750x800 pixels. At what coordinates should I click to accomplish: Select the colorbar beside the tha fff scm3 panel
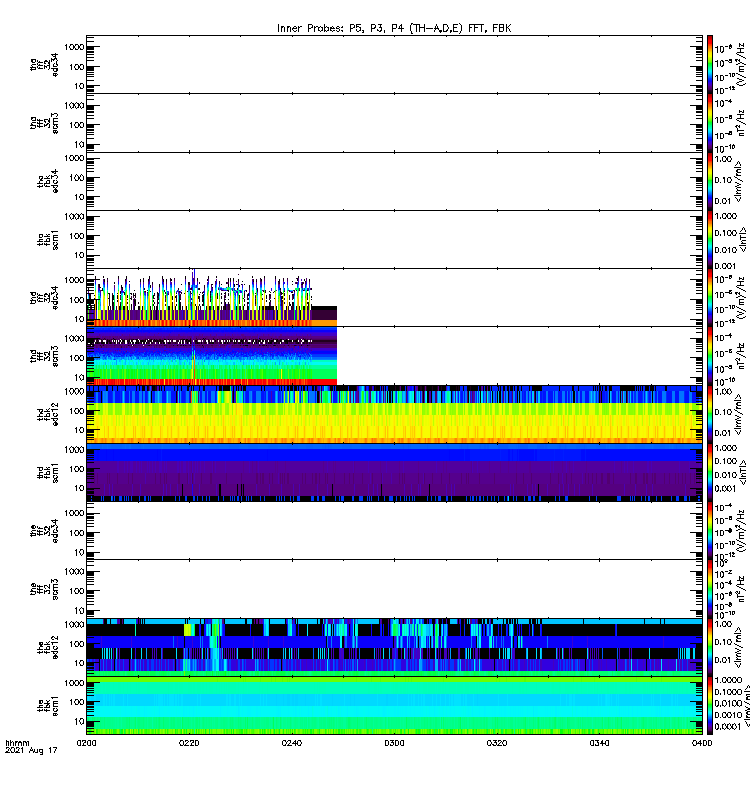tap(710, 123)
